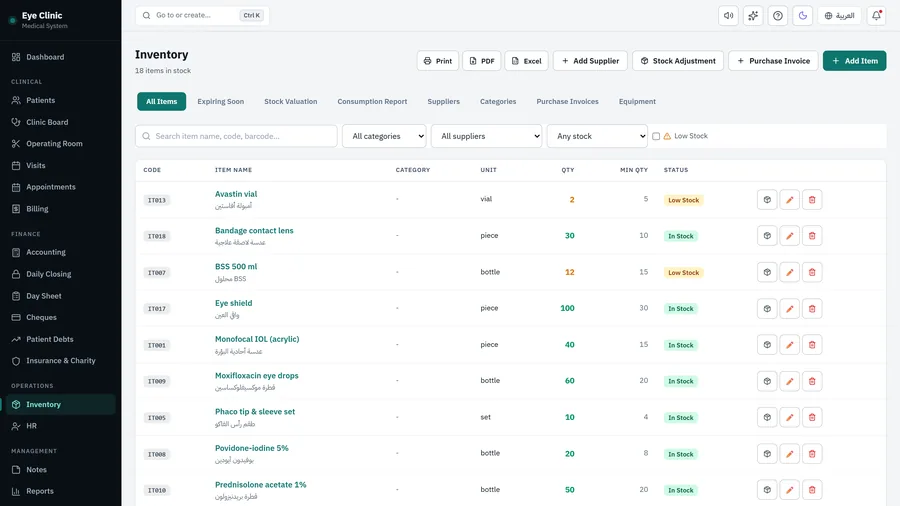
Task: Switch to the Expiring Soon tab
Action: pyautogui.click(x=220, y=102)
